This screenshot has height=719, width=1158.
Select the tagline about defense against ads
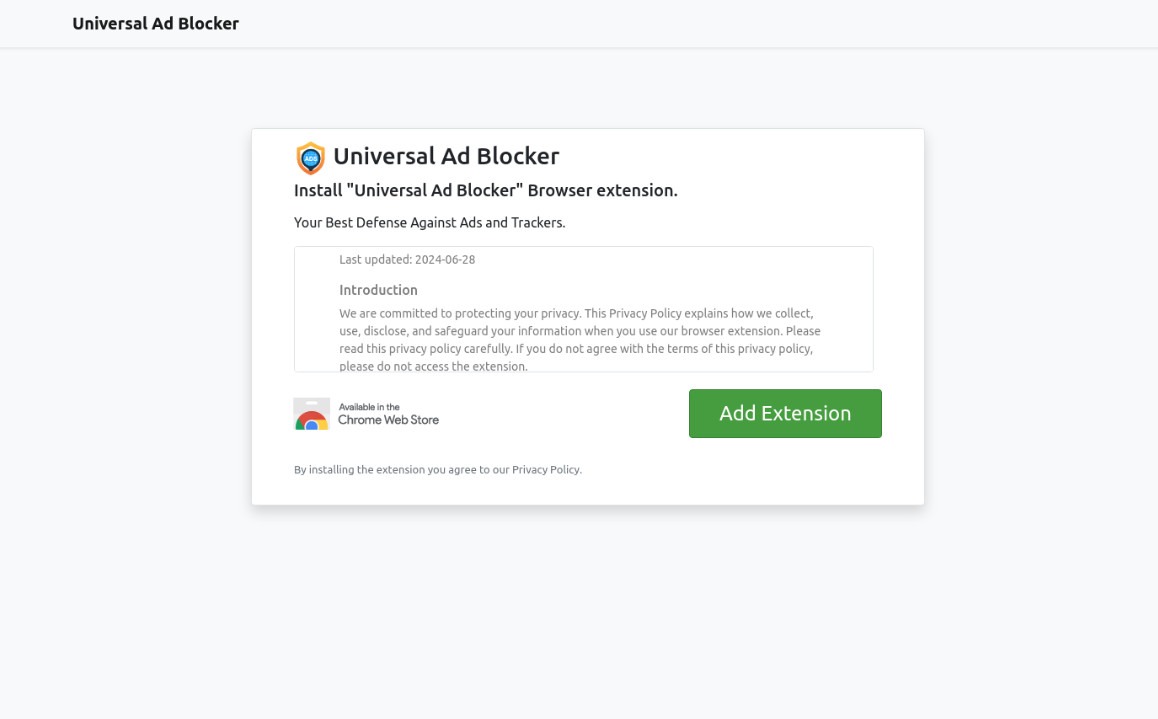[429, 222]
